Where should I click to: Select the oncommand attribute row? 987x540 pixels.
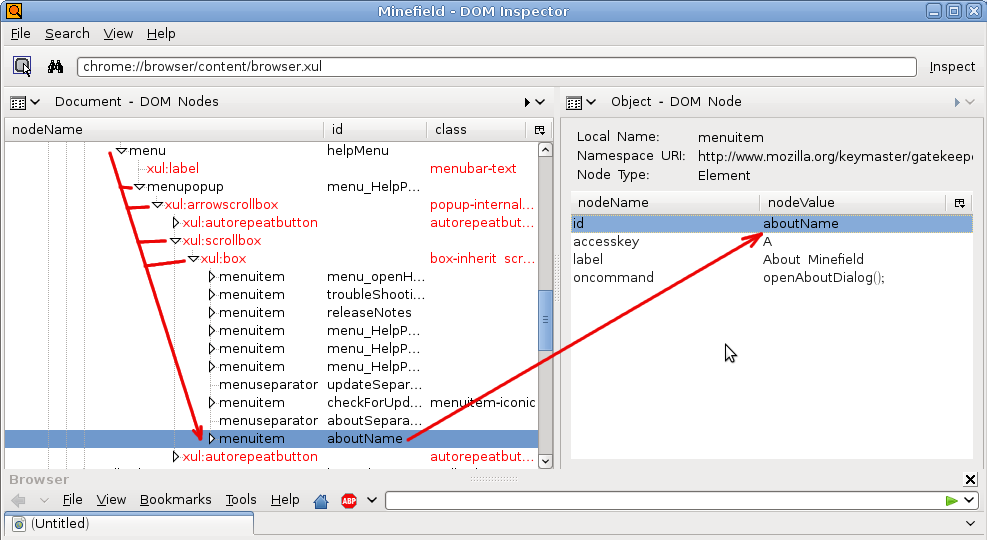point(772,278)
